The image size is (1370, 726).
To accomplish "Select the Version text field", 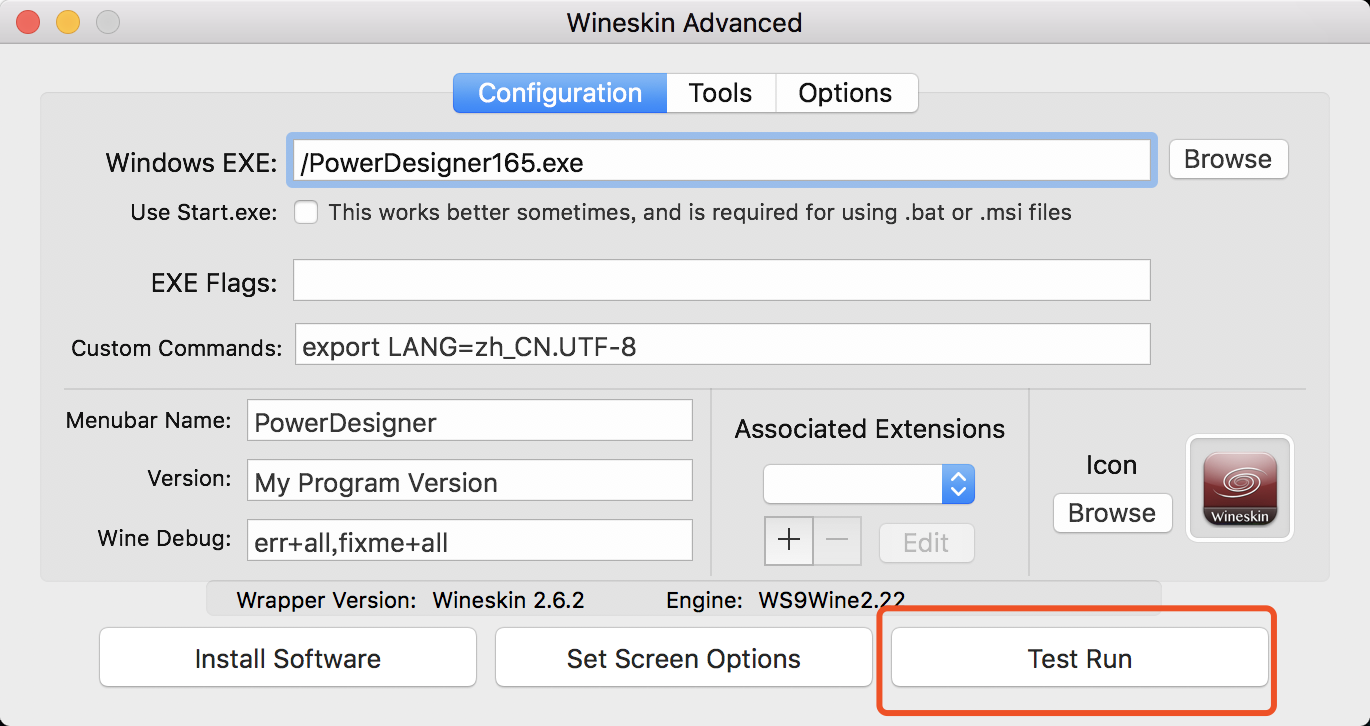I will (x=470, y=480).
